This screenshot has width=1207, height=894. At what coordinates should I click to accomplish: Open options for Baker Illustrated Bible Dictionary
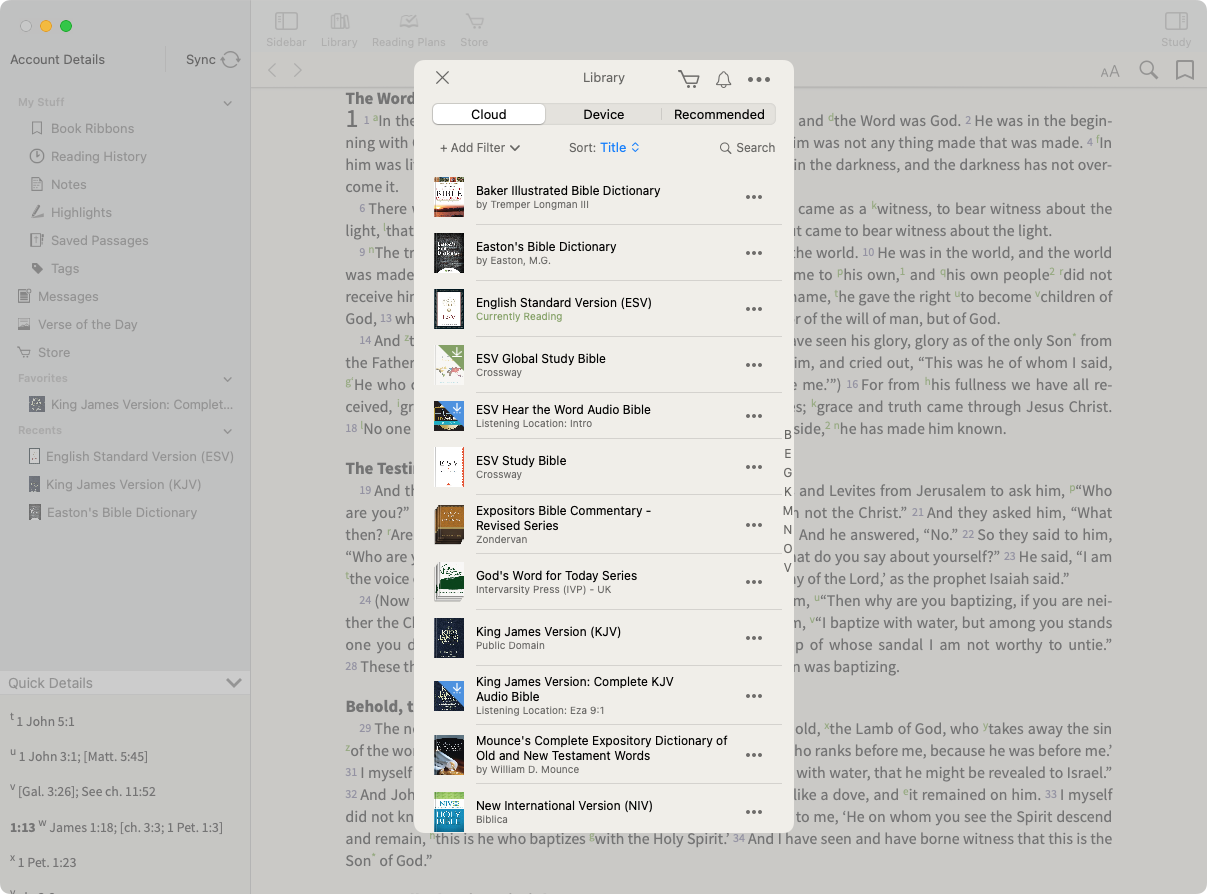(x=755, y=197)
